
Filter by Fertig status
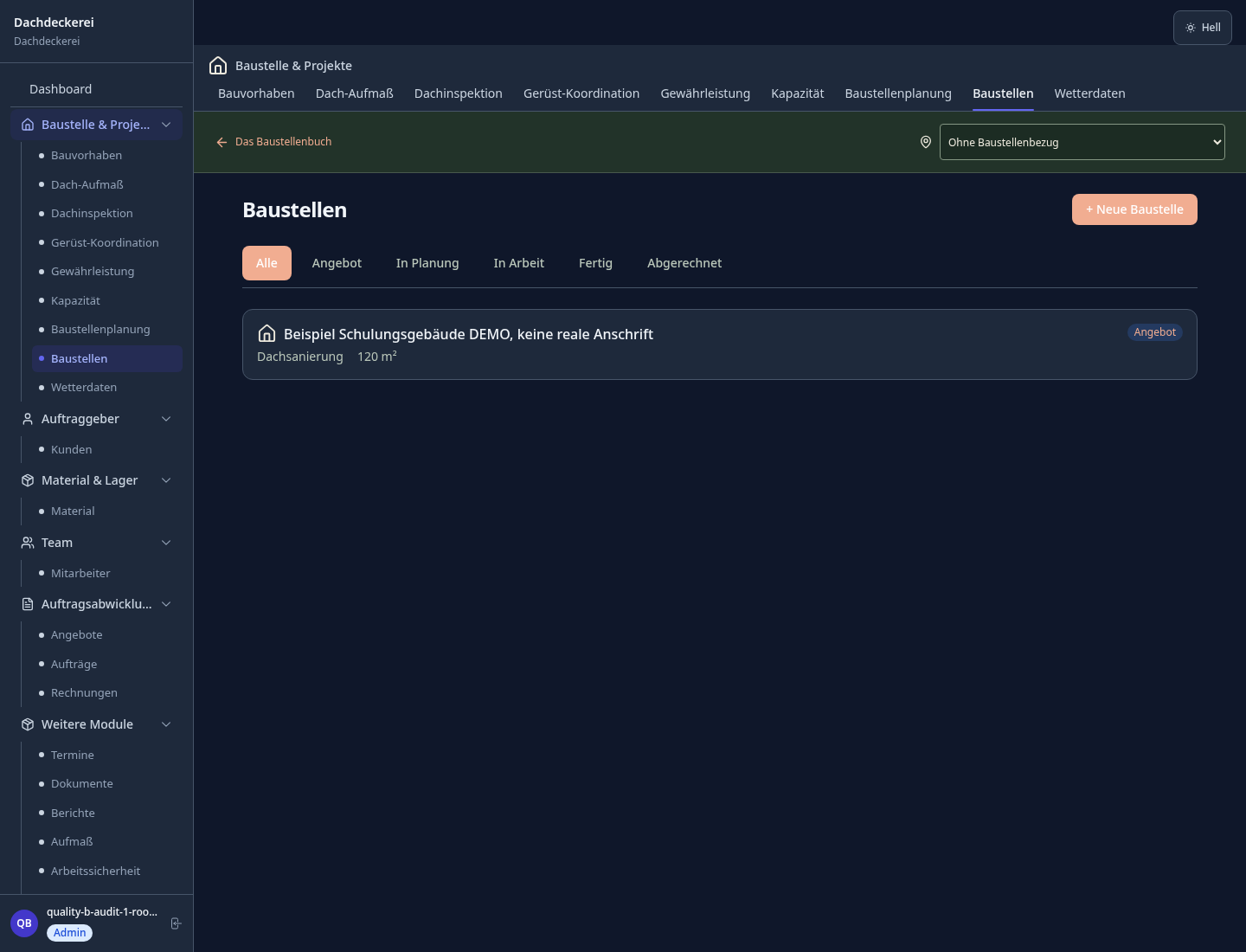tap(595, 263)
